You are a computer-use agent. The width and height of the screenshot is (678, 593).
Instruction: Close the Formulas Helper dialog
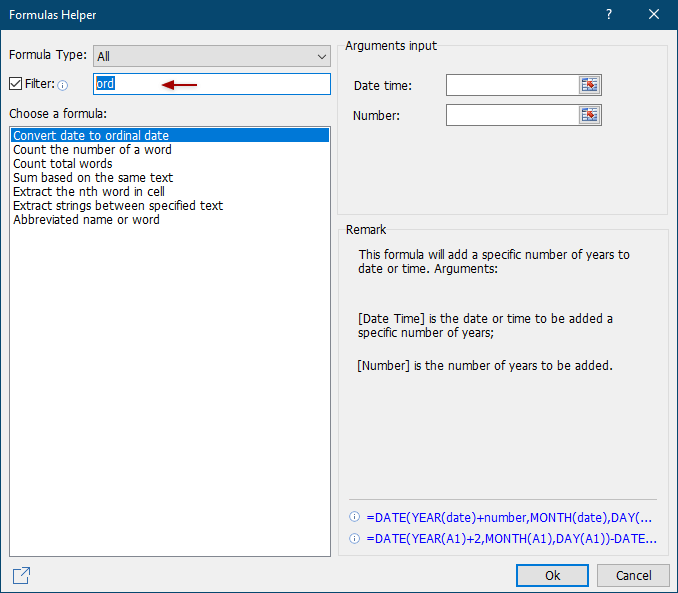pos(654,15)
